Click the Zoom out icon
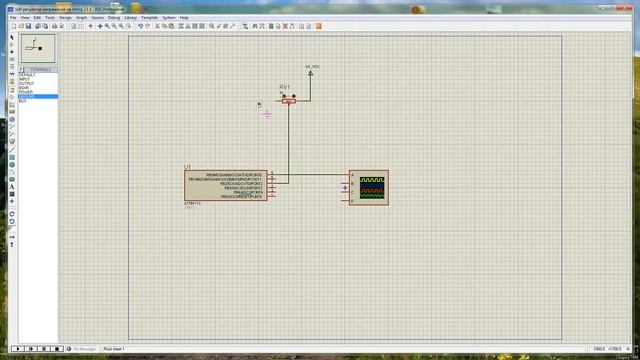Image resolution: width=640 pixels, height=360 pixels. [x=114, y=26]
